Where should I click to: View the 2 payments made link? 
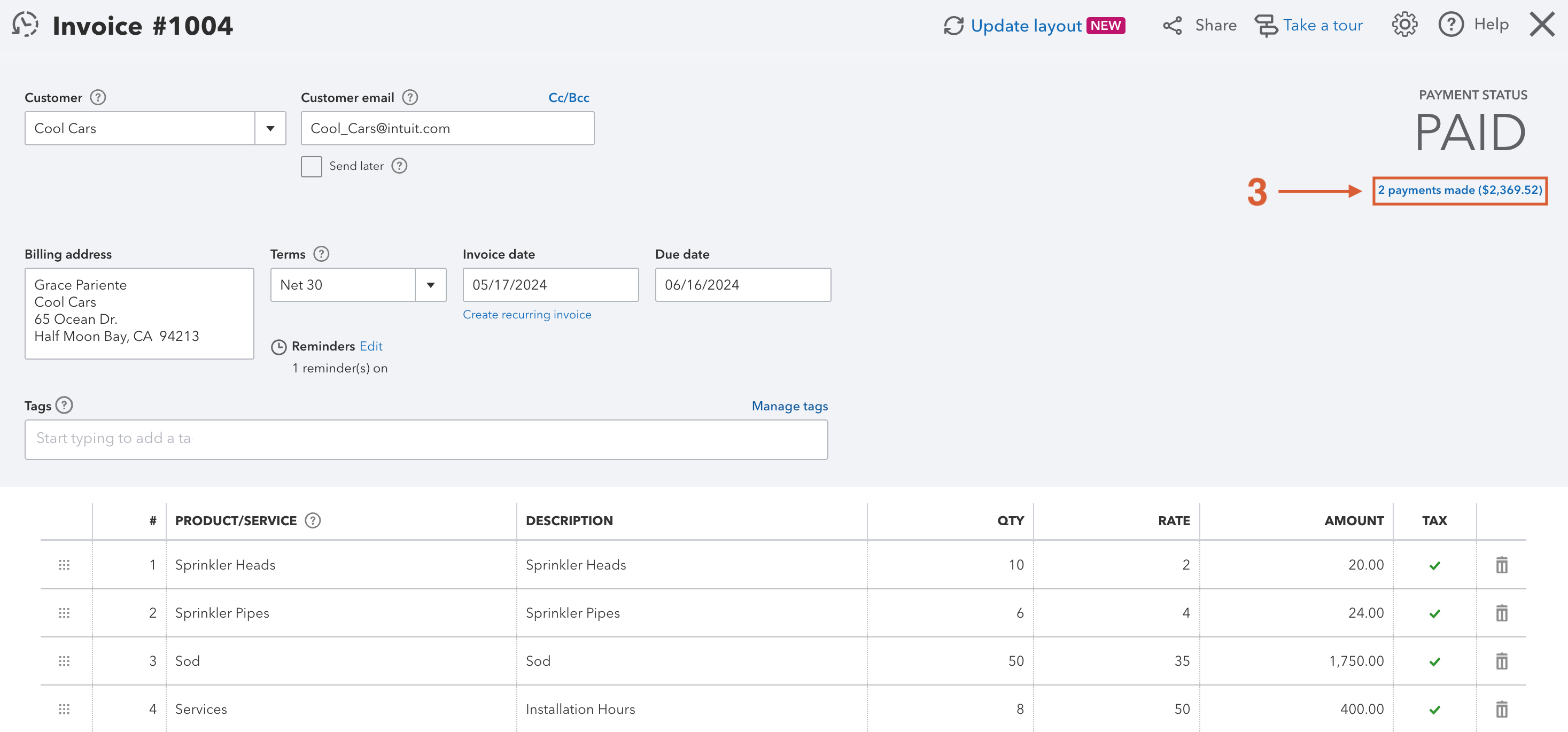[x=1460, y=190]
